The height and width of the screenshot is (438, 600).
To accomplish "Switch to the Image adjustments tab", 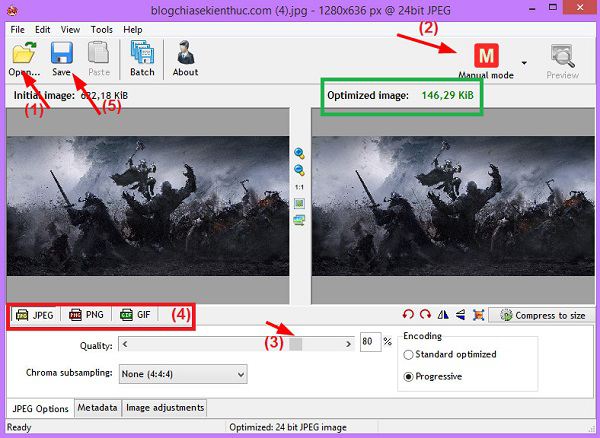I will [165, 408].
